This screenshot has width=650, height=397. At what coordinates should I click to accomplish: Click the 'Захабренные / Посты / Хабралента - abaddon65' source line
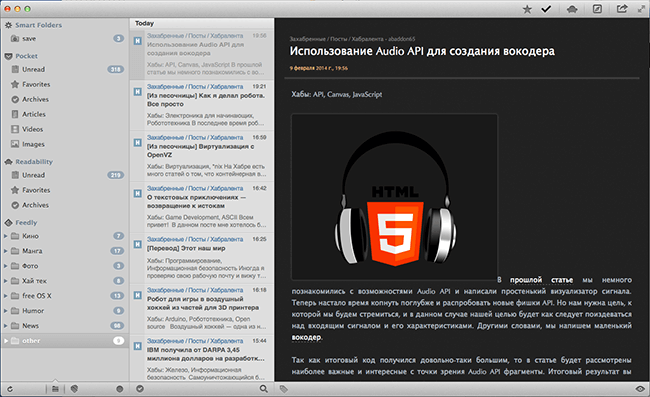point(352,39)
